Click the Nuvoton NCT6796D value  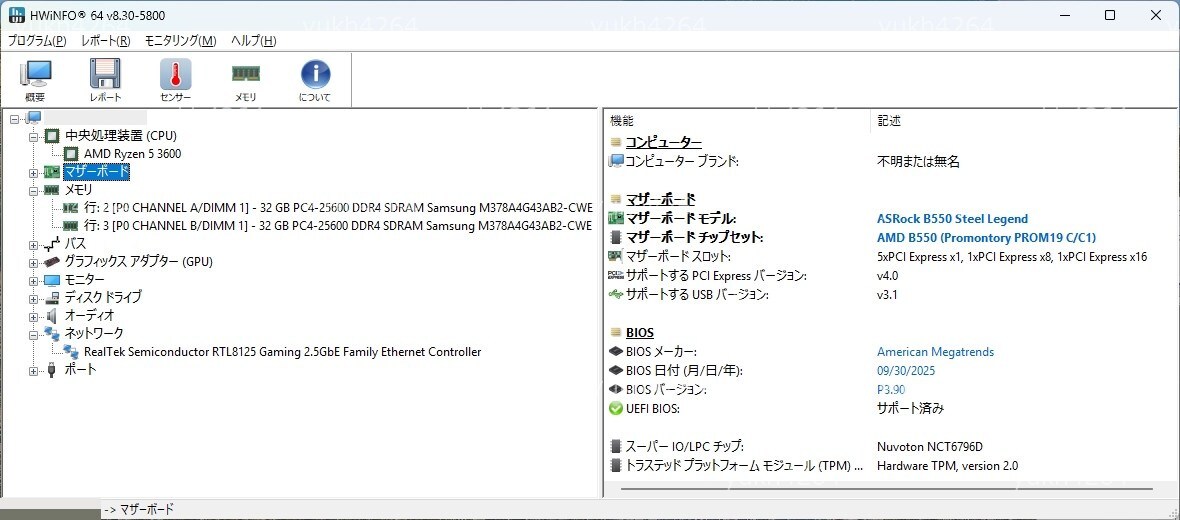(x=929, y=446)
